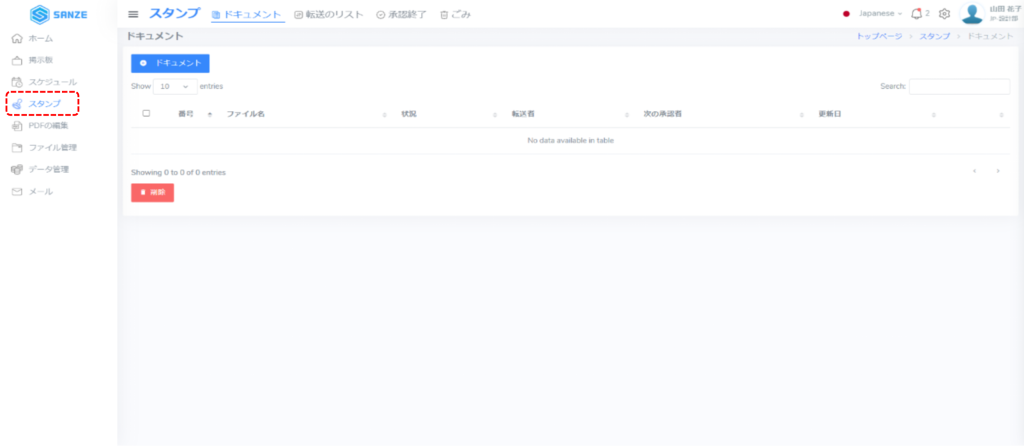
Task: Click the Search input field
Action: click(958, 87)
